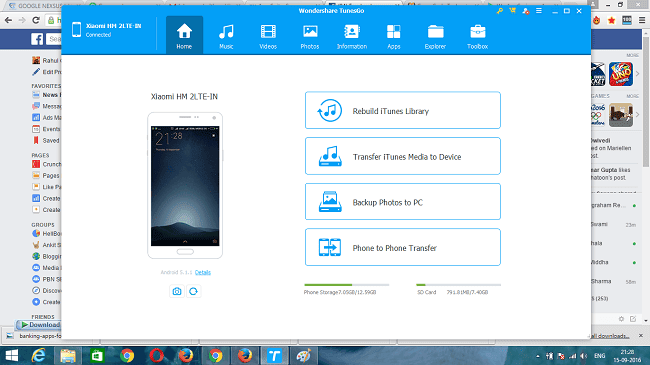Click the Backup Photos picture icon

(330, 202)
